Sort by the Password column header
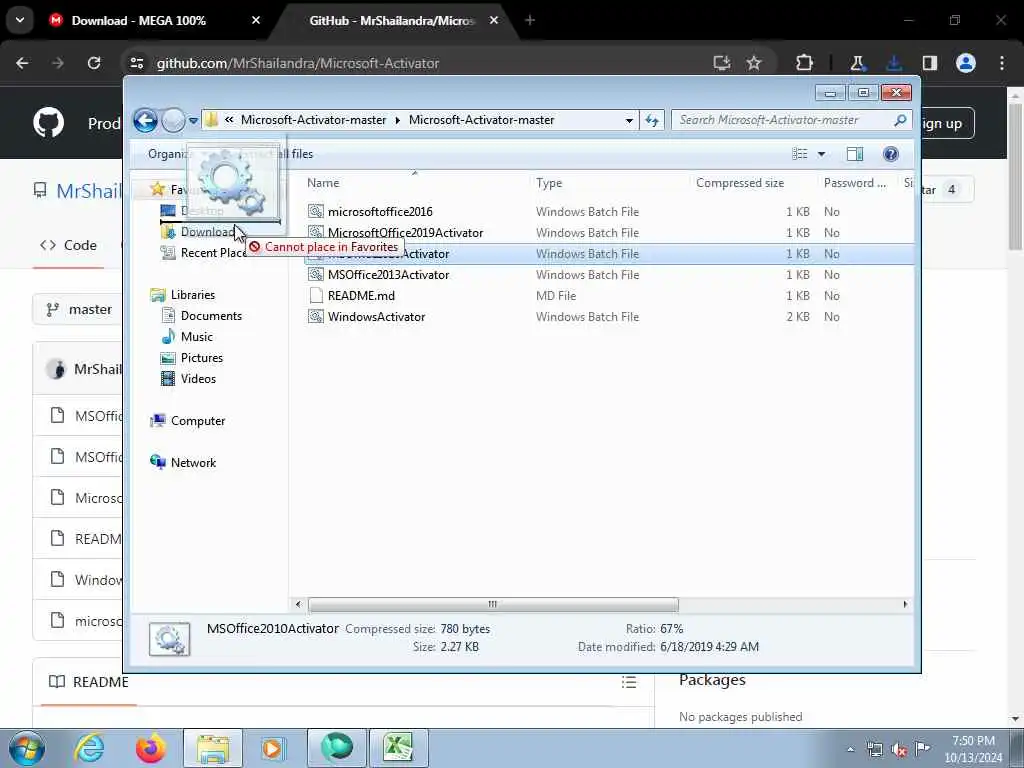 (857, 183)
